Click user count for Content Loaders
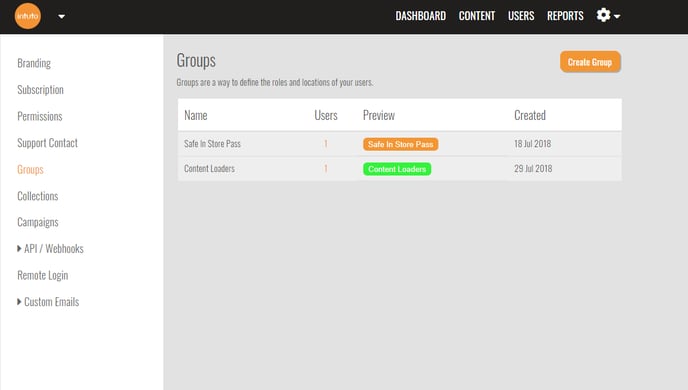Viewport: 688px width, 390px height. [x=326, y=168]
